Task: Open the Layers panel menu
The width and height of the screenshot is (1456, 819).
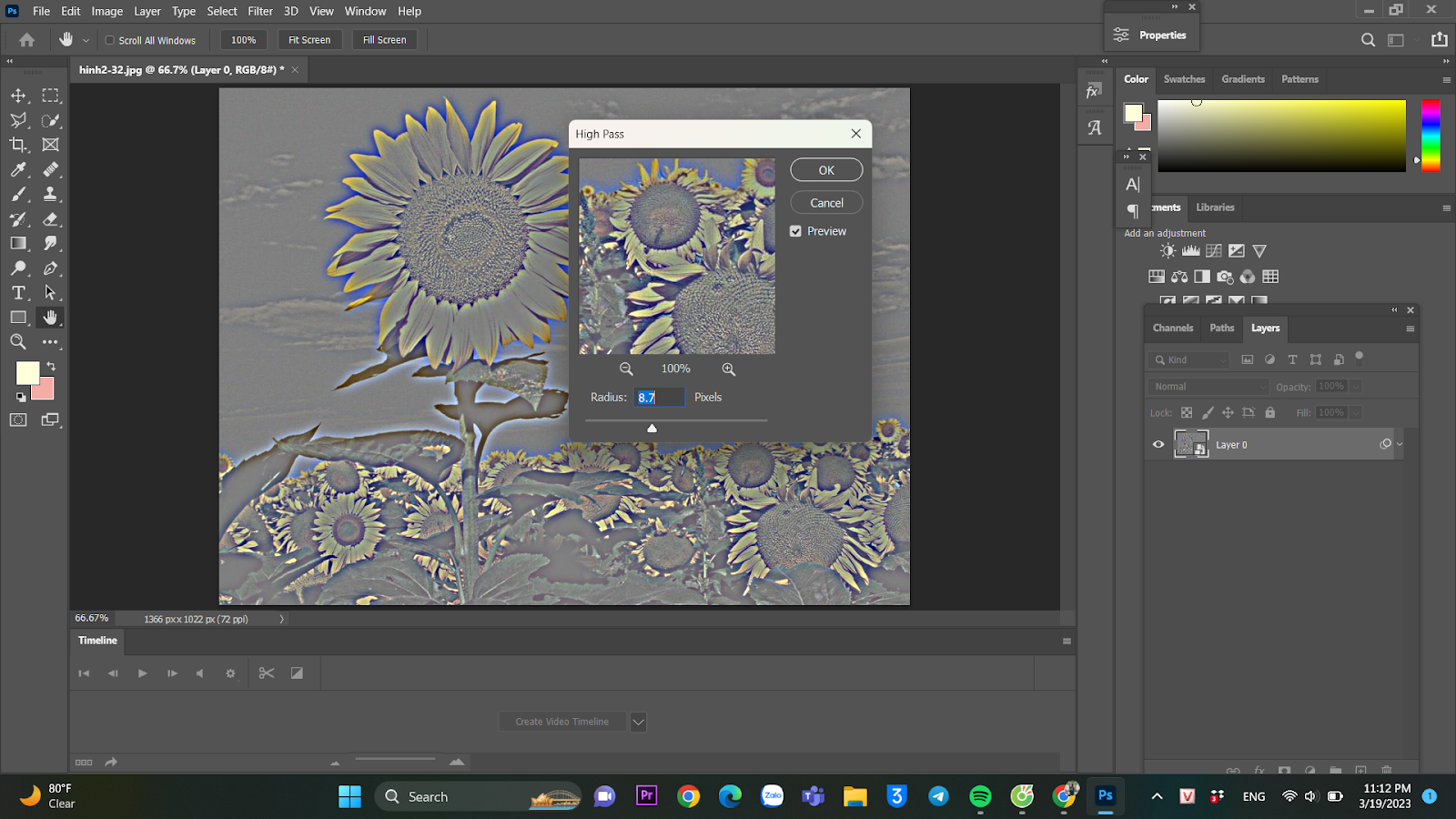Action: click(1410, 329)
